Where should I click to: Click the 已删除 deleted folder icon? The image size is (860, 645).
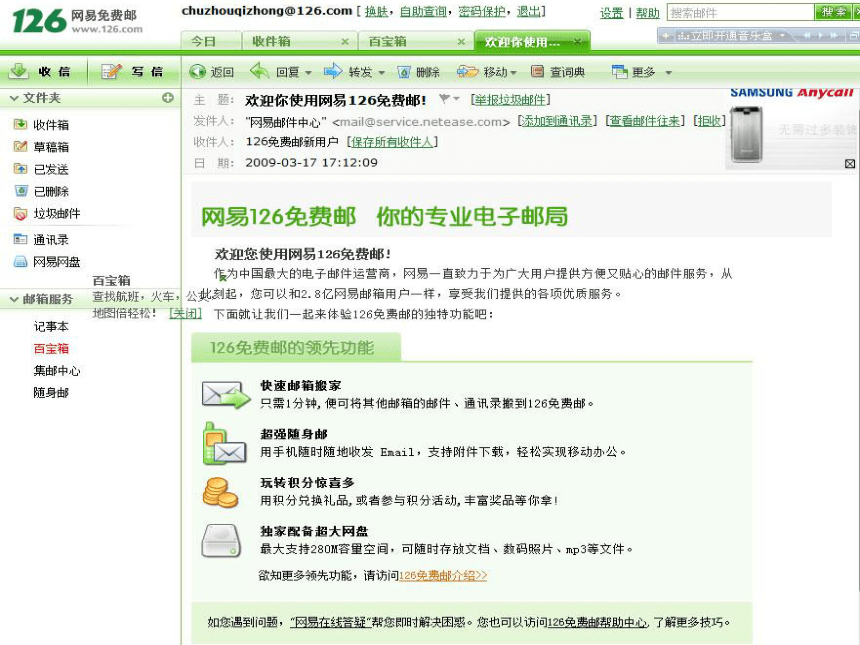[21, 191]
